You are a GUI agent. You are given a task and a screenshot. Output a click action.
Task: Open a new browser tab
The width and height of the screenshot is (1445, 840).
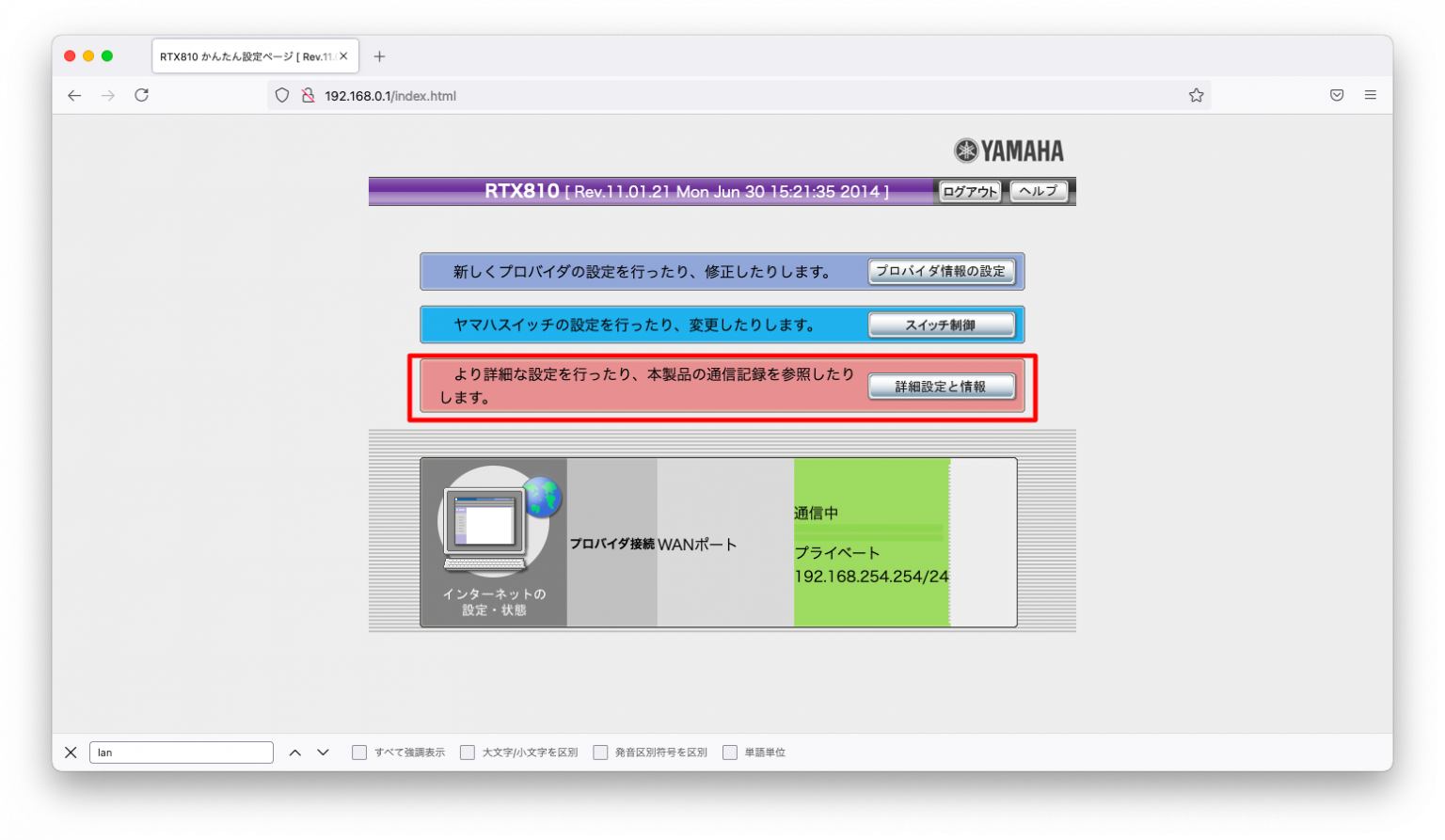(x=379, y=56)
